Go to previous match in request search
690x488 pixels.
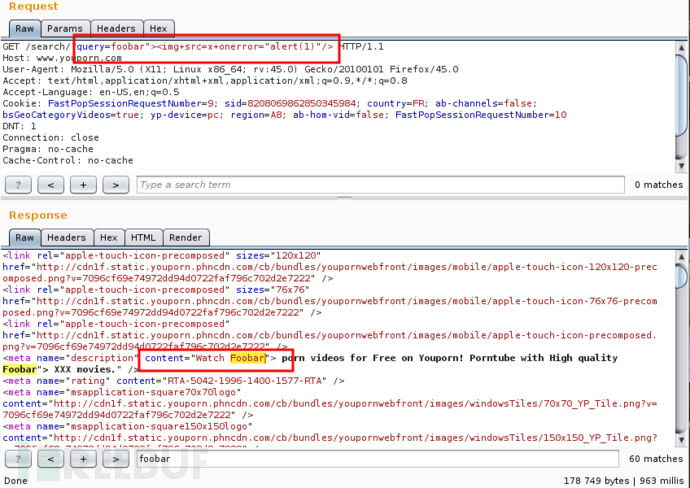51,185
